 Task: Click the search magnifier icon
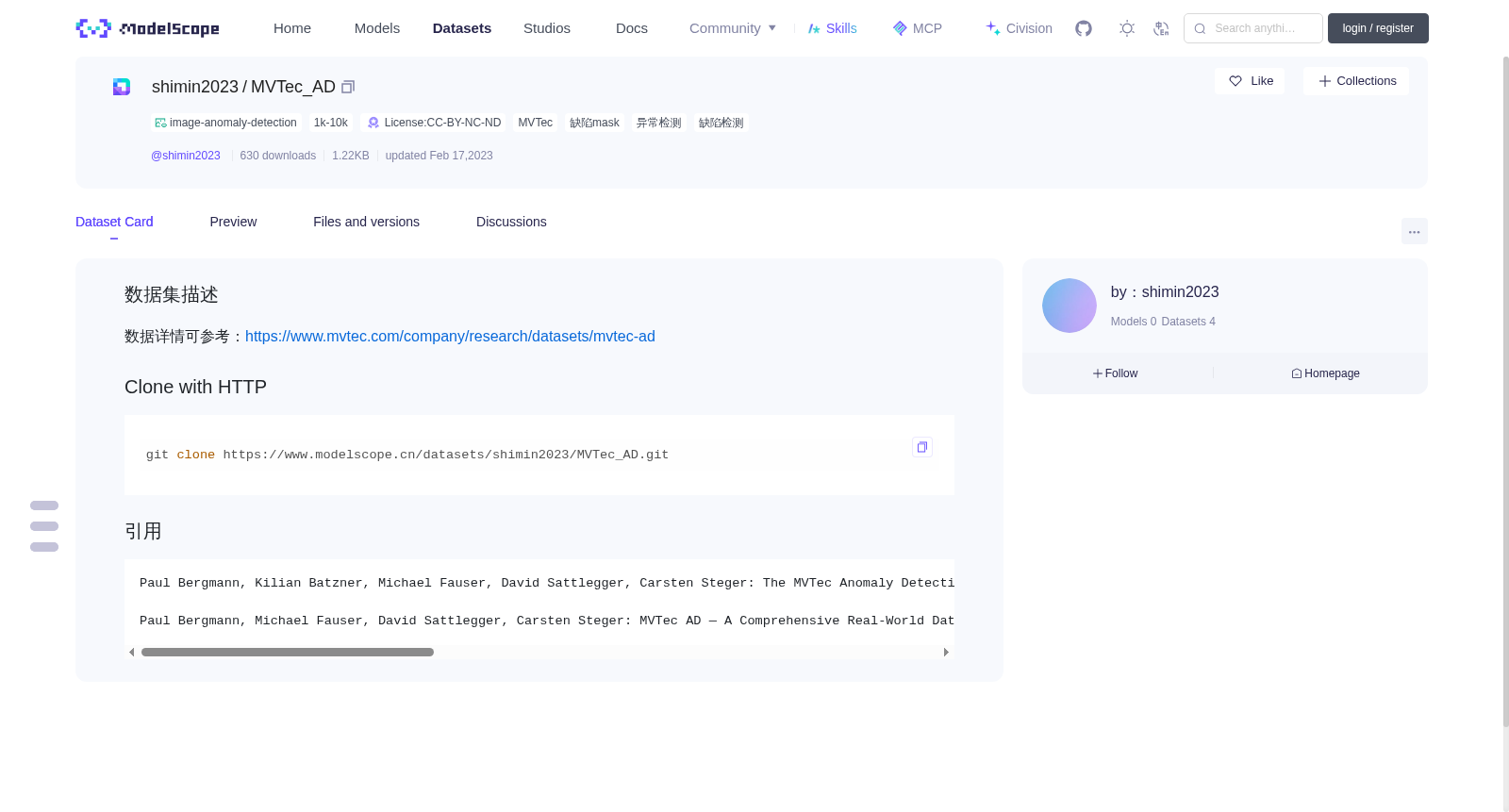1201,28
